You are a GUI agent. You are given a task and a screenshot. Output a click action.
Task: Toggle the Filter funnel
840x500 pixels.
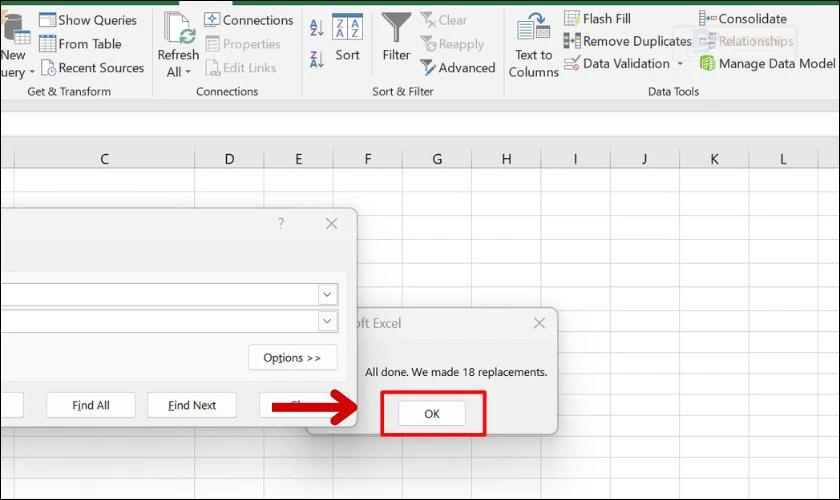click(x=396, y=38)
